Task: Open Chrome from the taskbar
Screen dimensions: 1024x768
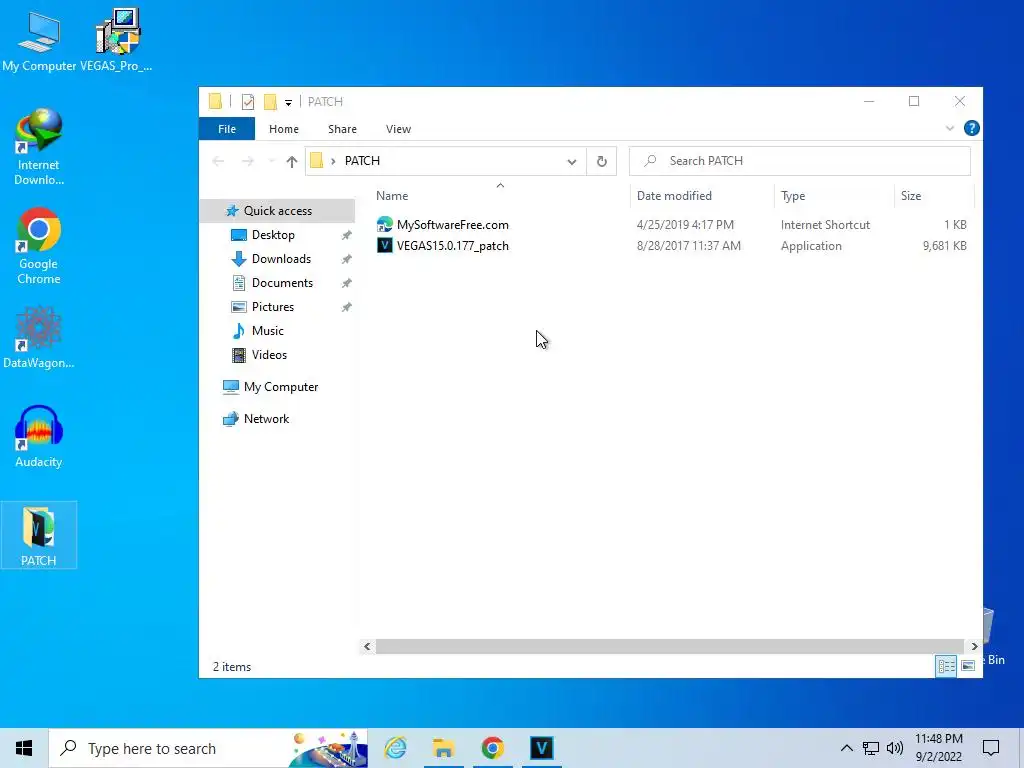Action: pyautogui.click(x=492, y=748)
